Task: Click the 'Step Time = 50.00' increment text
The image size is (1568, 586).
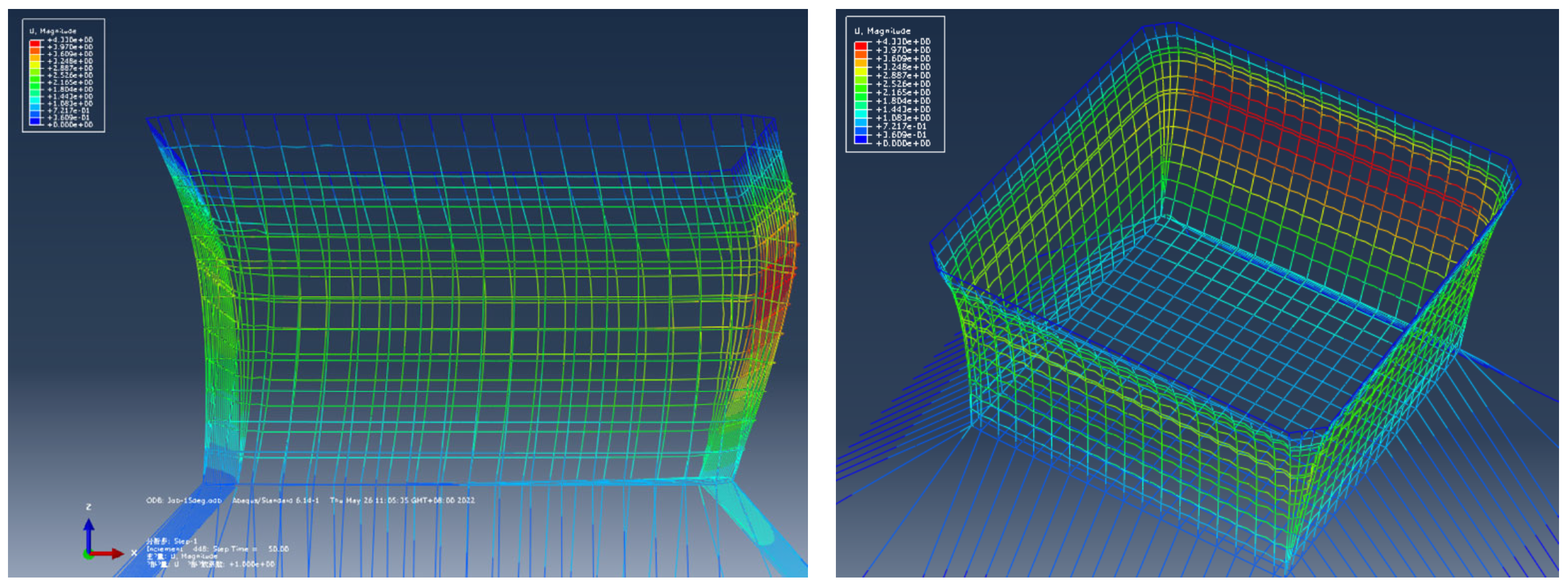Action: click(x=251, y=549)
